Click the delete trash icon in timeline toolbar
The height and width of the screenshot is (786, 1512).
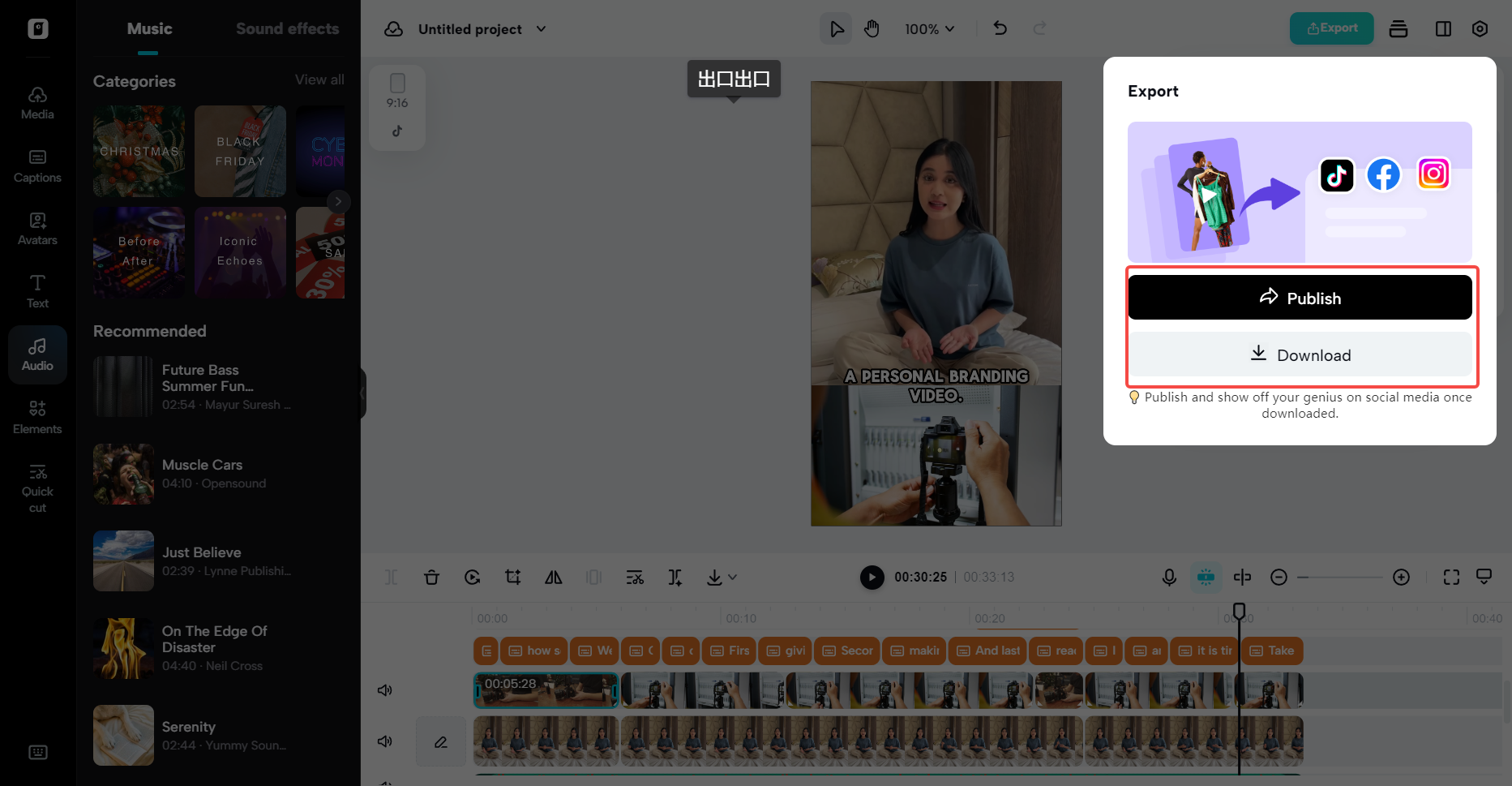click(x=431, y=578)
